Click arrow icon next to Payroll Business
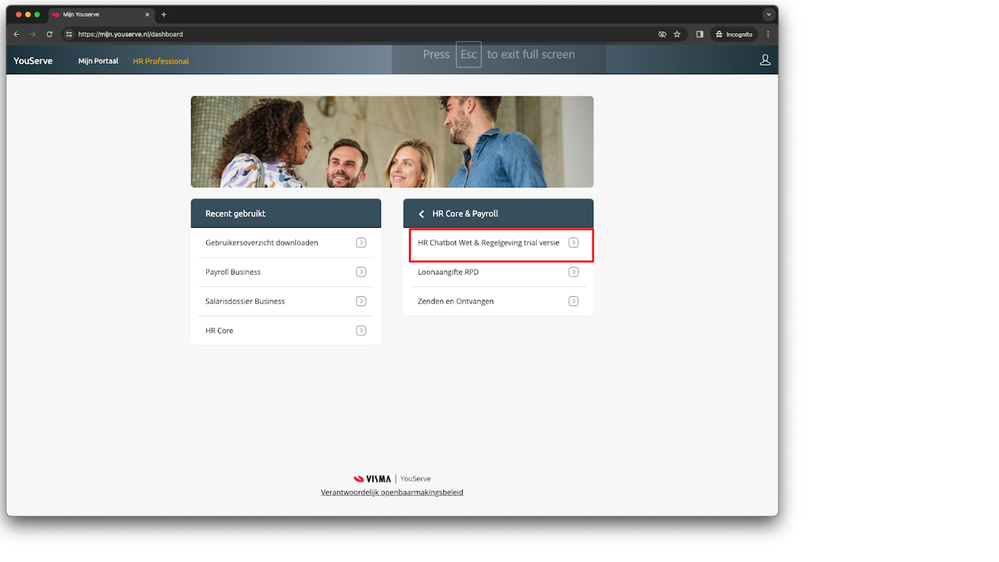The image size is (999, 562). pos(361,272)
